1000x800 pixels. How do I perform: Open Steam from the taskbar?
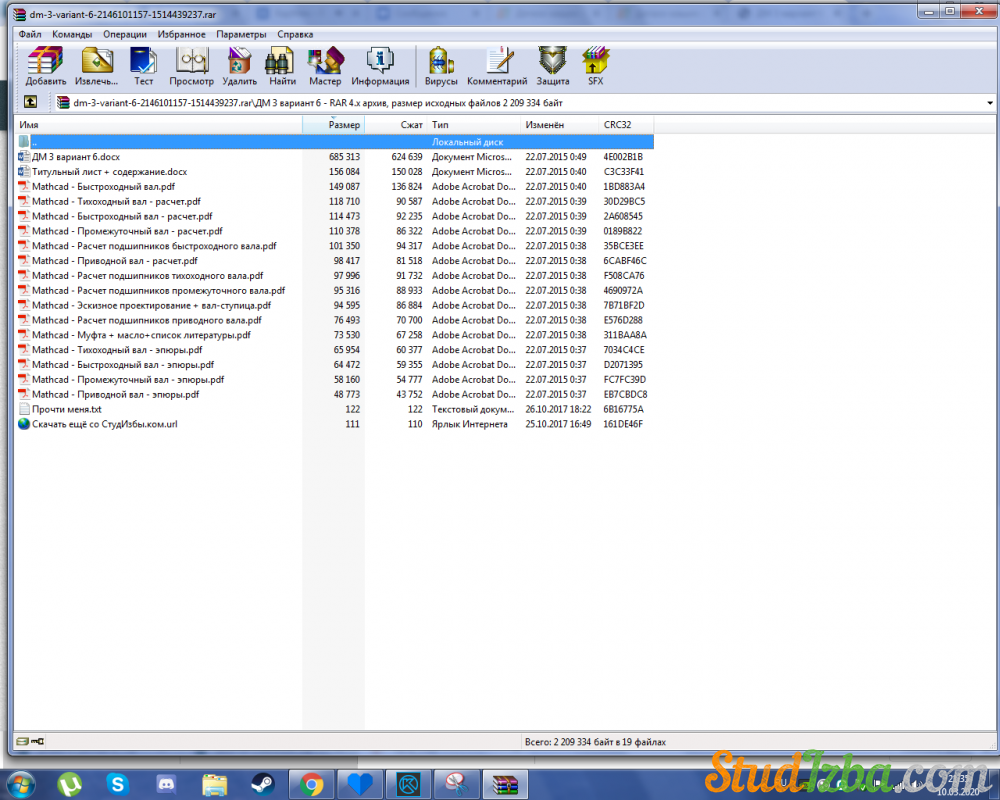click(263, 784)
